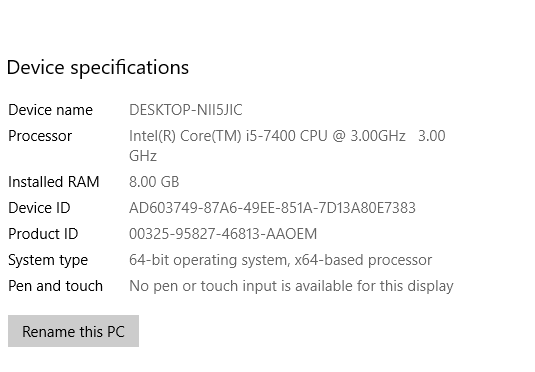Select the Installed RAM label
Image resolution: width=535 pixels, height=372 pixels.
tap(54, 182)
